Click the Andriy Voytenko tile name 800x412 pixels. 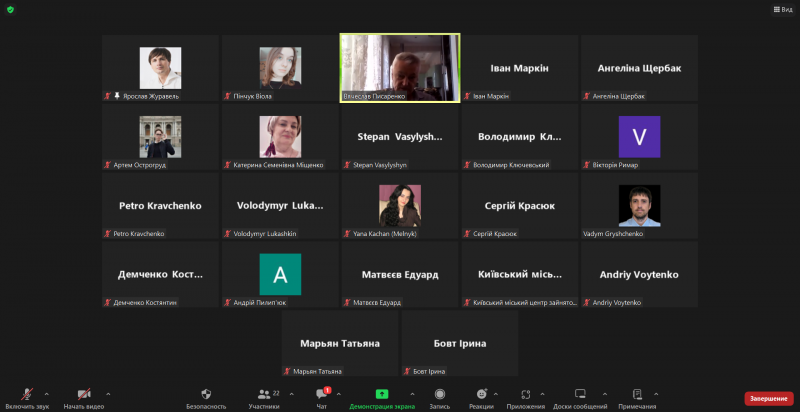point(639,275)
